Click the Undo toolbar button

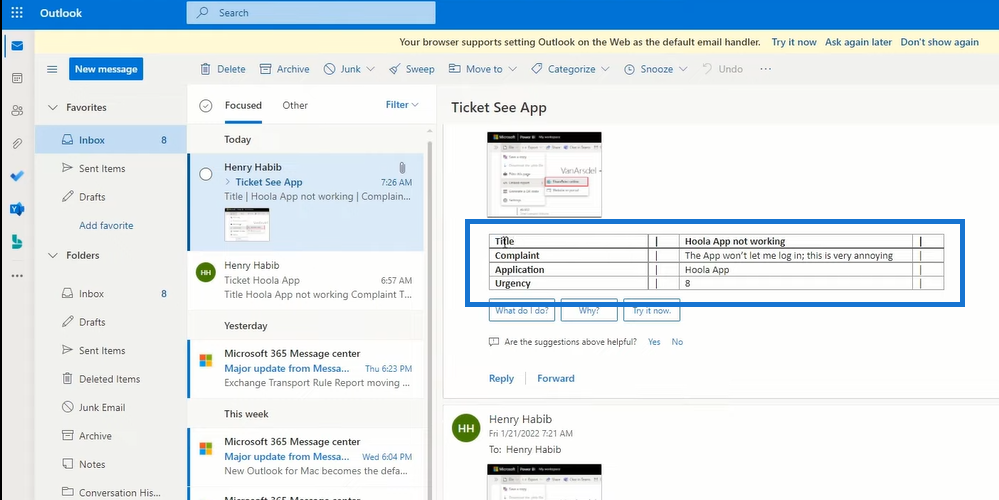[722, 69]
